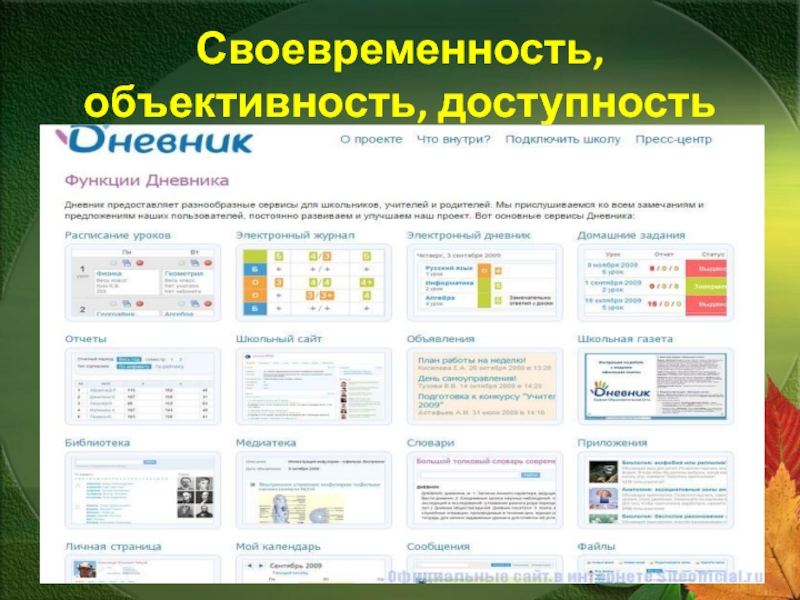The height and width of the screenshot is (600, 800).
Task: Click the date Четверг, 3 сентября 2009
Action: 459,255
